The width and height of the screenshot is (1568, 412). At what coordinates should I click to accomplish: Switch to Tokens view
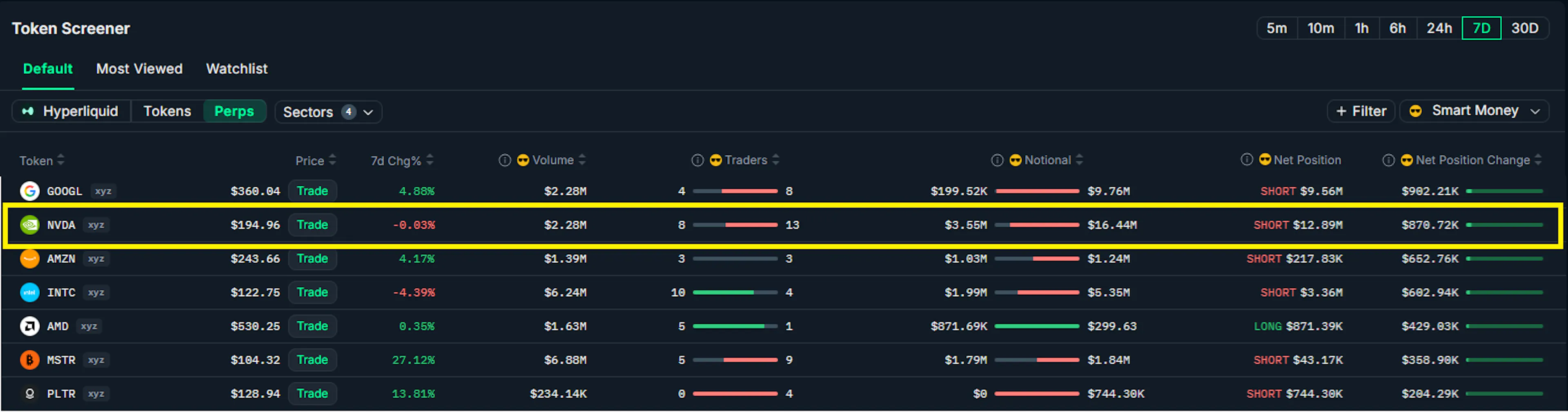coord(167,112)
